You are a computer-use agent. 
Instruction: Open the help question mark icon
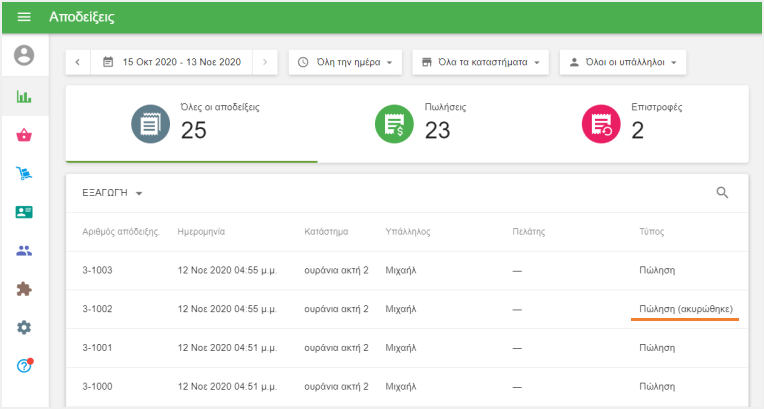tap(24, 366)
